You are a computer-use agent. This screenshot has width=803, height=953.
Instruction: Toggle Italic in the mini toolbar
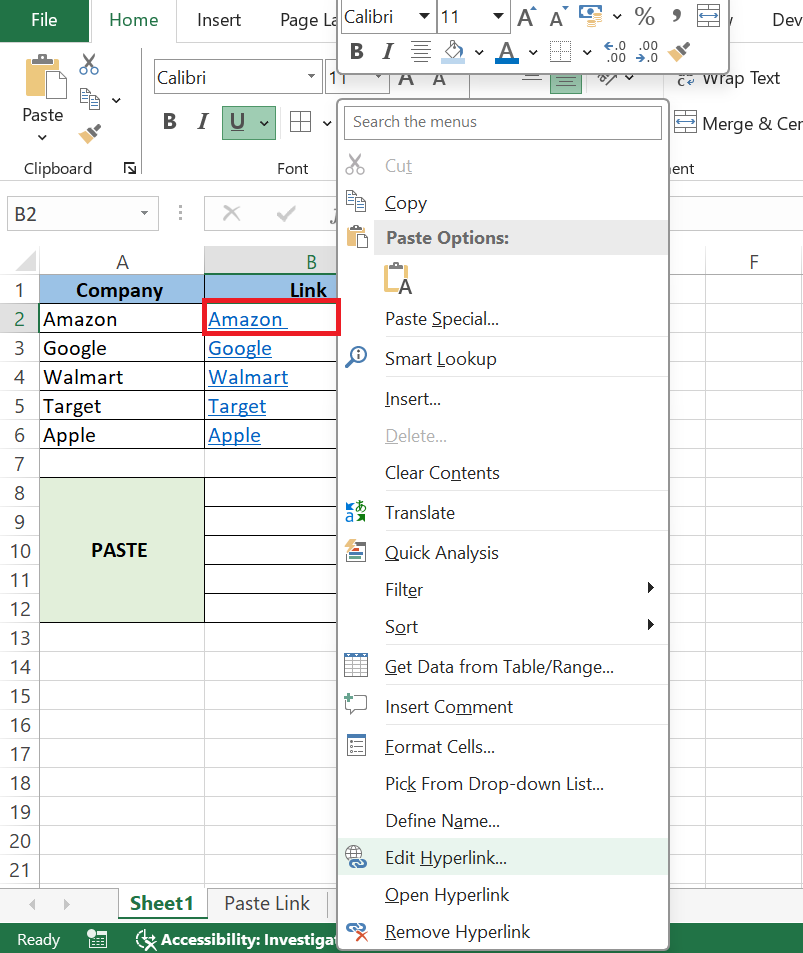click(x=388, y=52)
